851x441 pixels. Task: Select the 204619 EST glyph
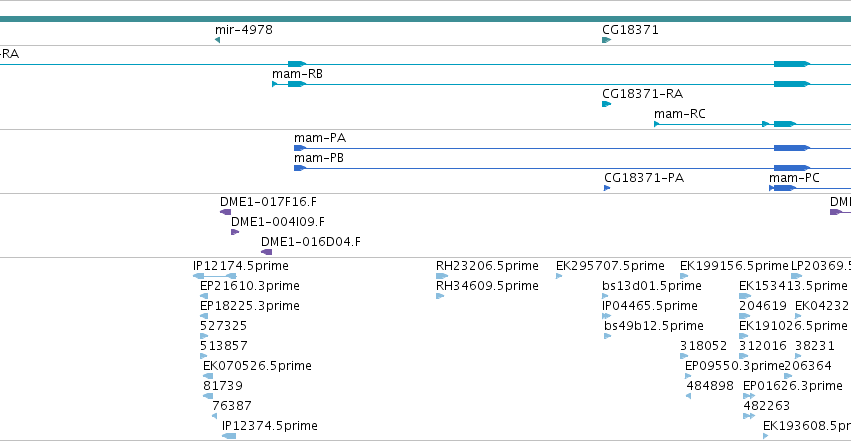pos(745,316)
